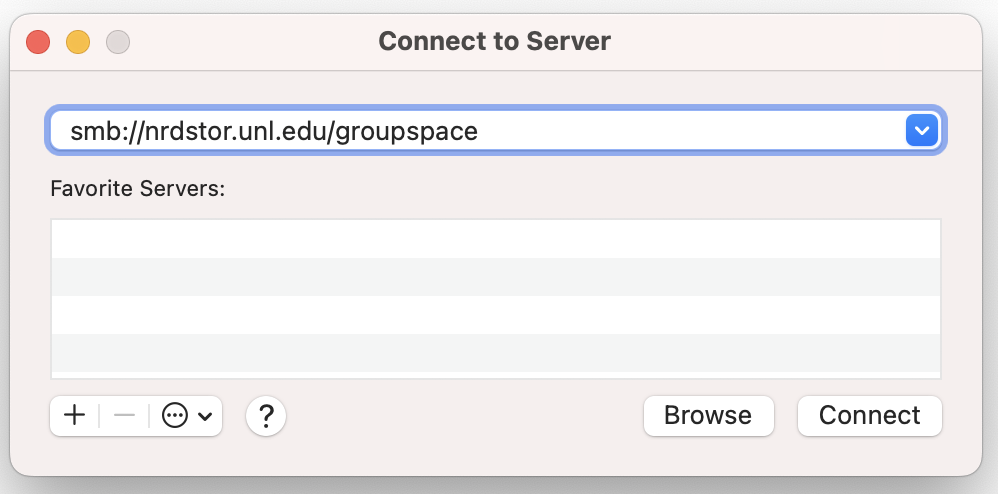Click the plus button to add favorite server
The height and width of the screenshot is (494, 998).
[75, 416]
